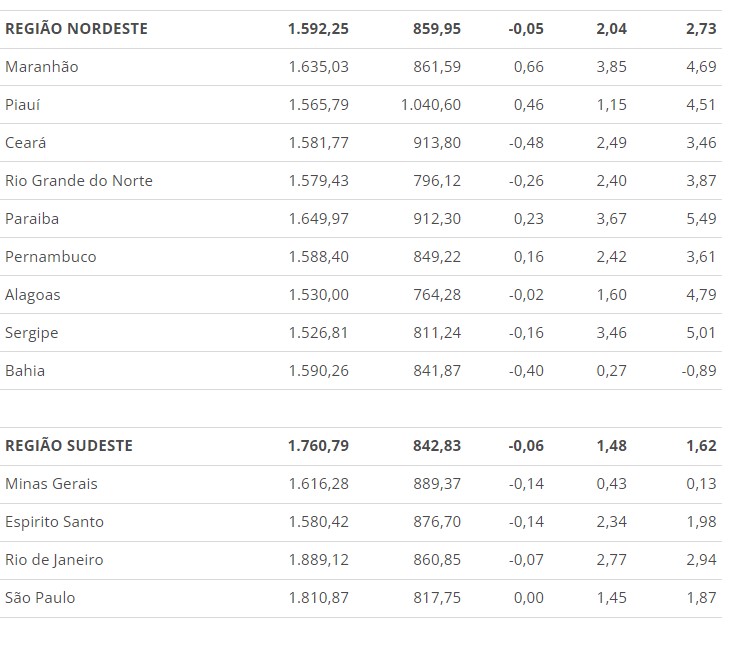Click the Piauí state name
The image size is (731, 645).
[22, 105]
